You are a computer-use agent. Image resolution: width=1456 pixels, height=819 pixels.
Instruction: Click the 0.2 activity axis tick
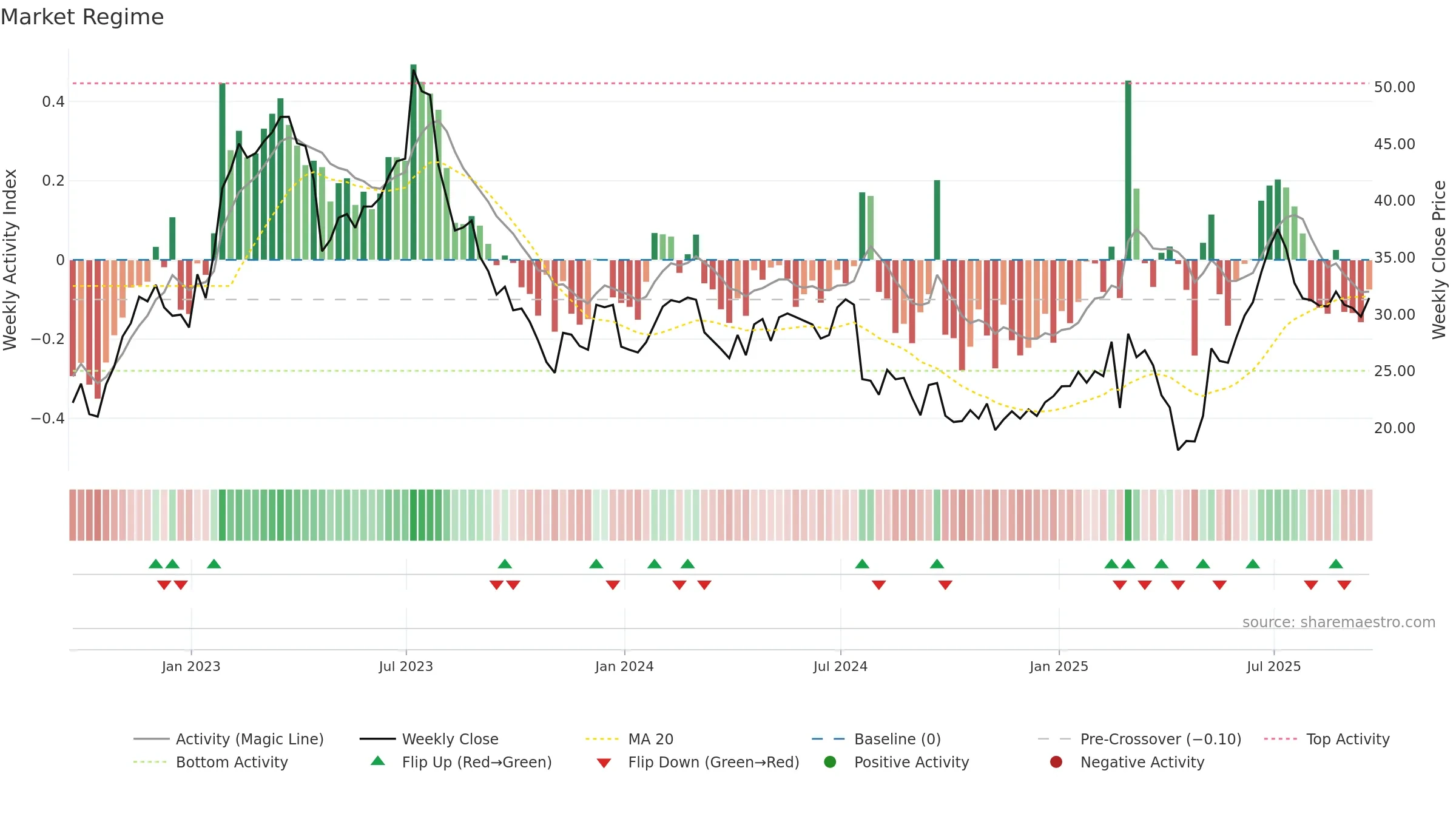point(53,180)
